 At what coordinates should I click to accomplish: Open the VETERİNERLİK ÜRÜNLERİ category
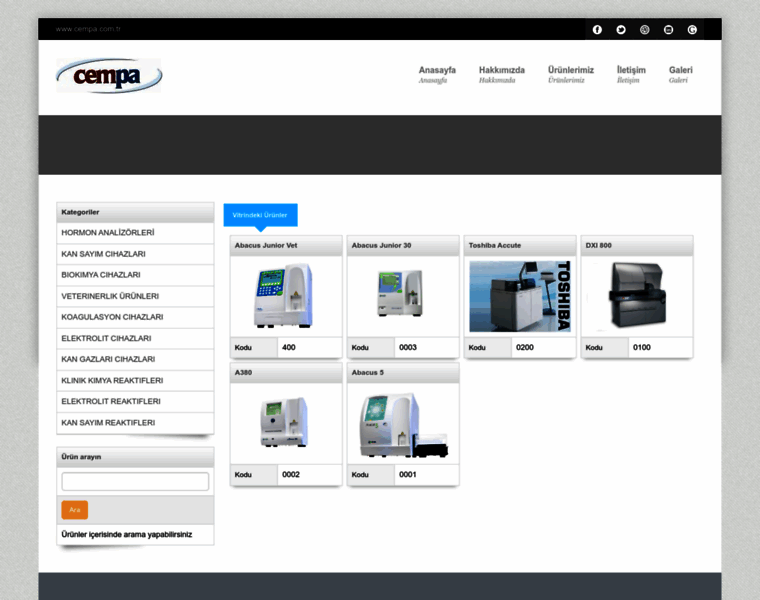pyautogui.click(x=110, y=296)
